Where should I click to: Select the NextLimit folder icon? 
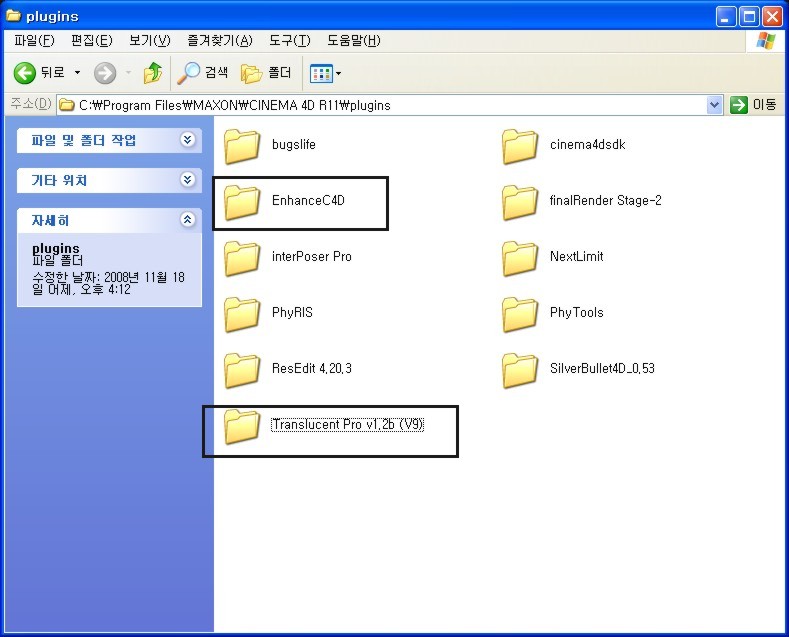point(520,258)
